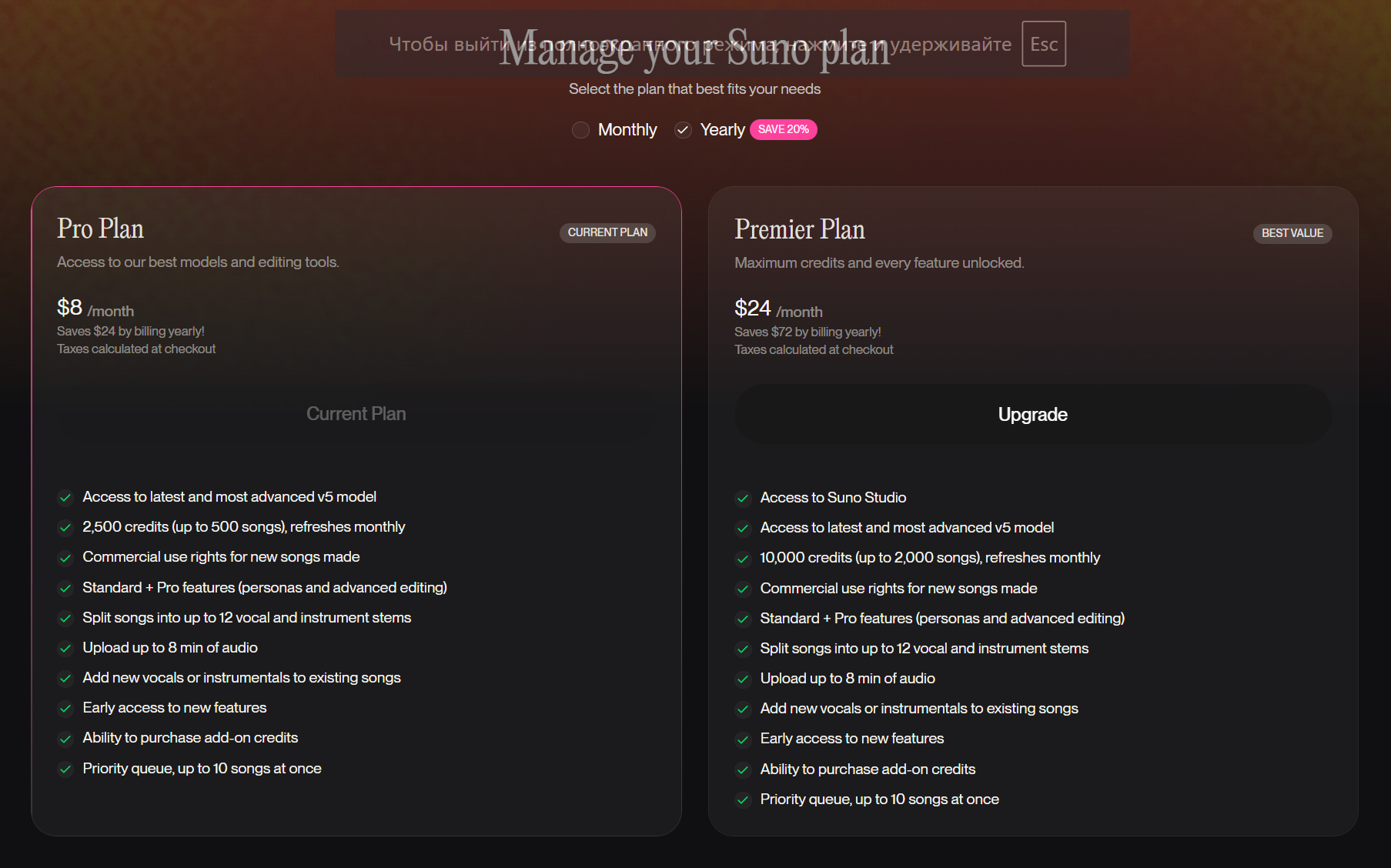Click Pro Plan's Commercial use rights checkmark
This screenshot has height=868, width=1391.
pos(65,558)
